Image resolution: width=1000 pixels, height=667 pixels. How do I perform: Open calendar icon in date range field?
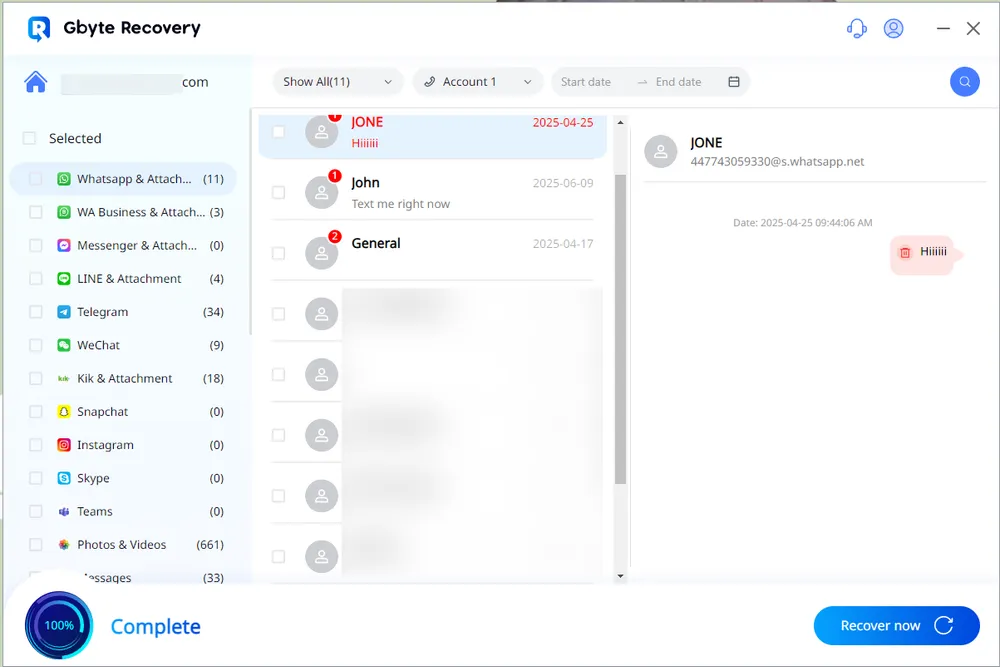pyautogui.click(x=734, y=82)
